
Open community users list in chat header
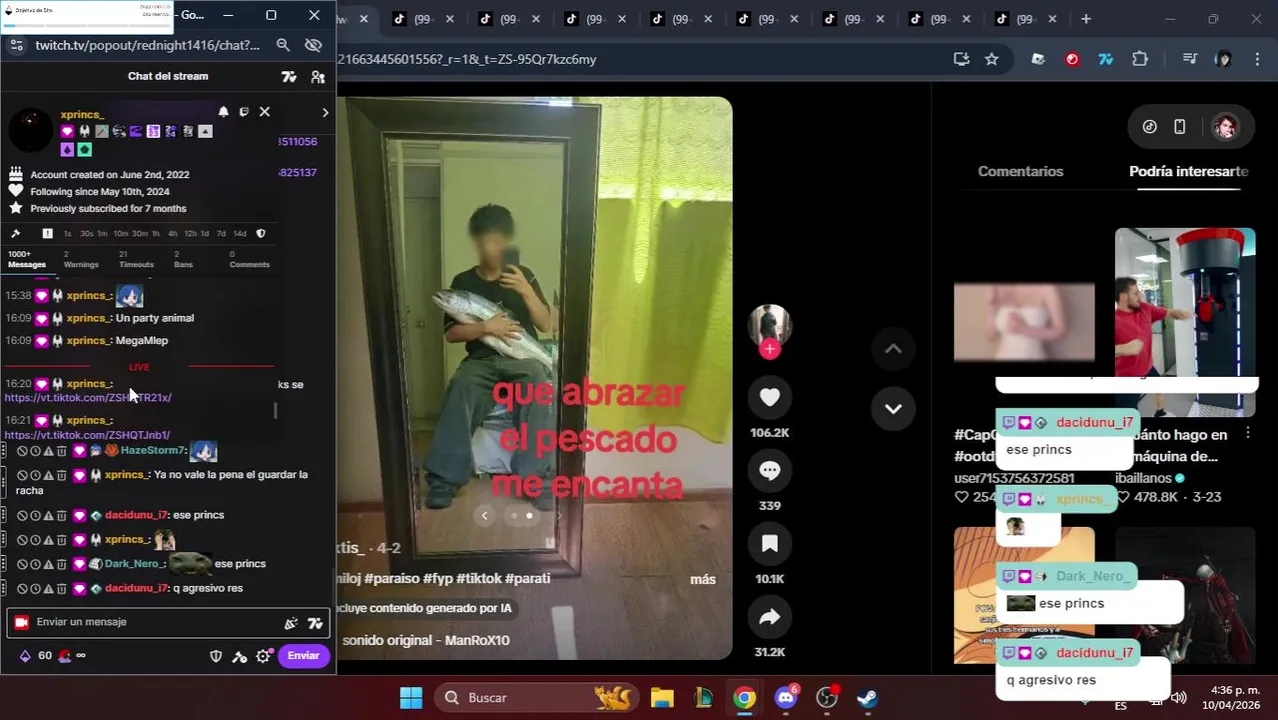point(318,76)
